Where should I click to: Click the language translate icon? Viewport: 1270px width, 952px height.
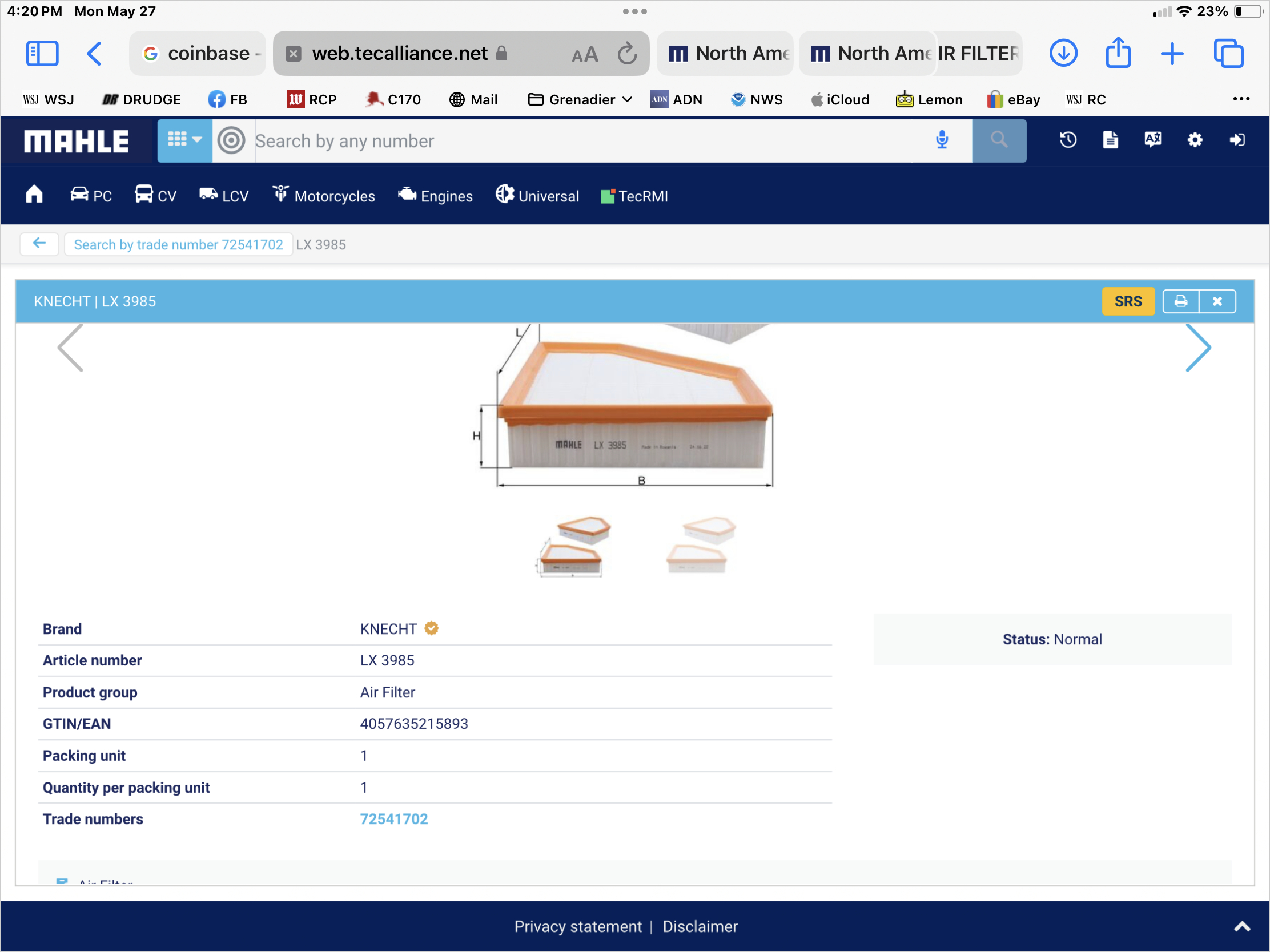[1152, 140]
